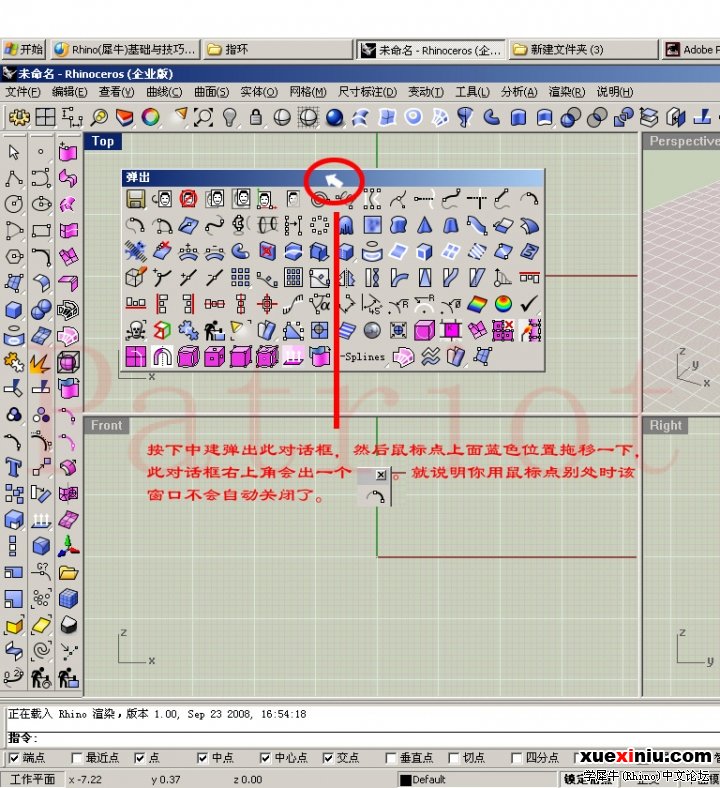Switch to the 指环 folder on taskbar
This screenshot has height=788, width=720.
click(278, 49)
